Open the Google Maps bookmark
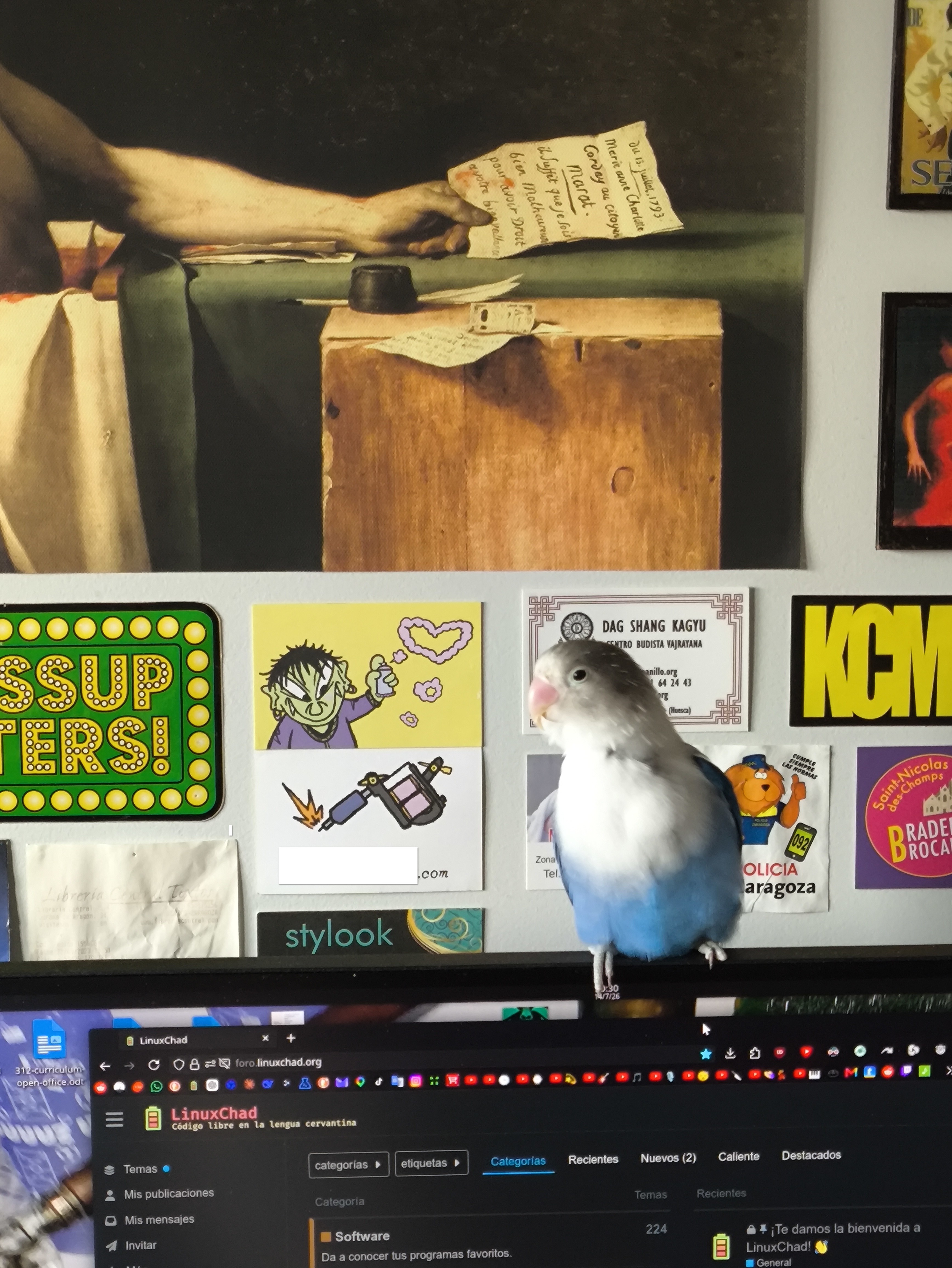952x1268 pixels. pos(360,1082)
